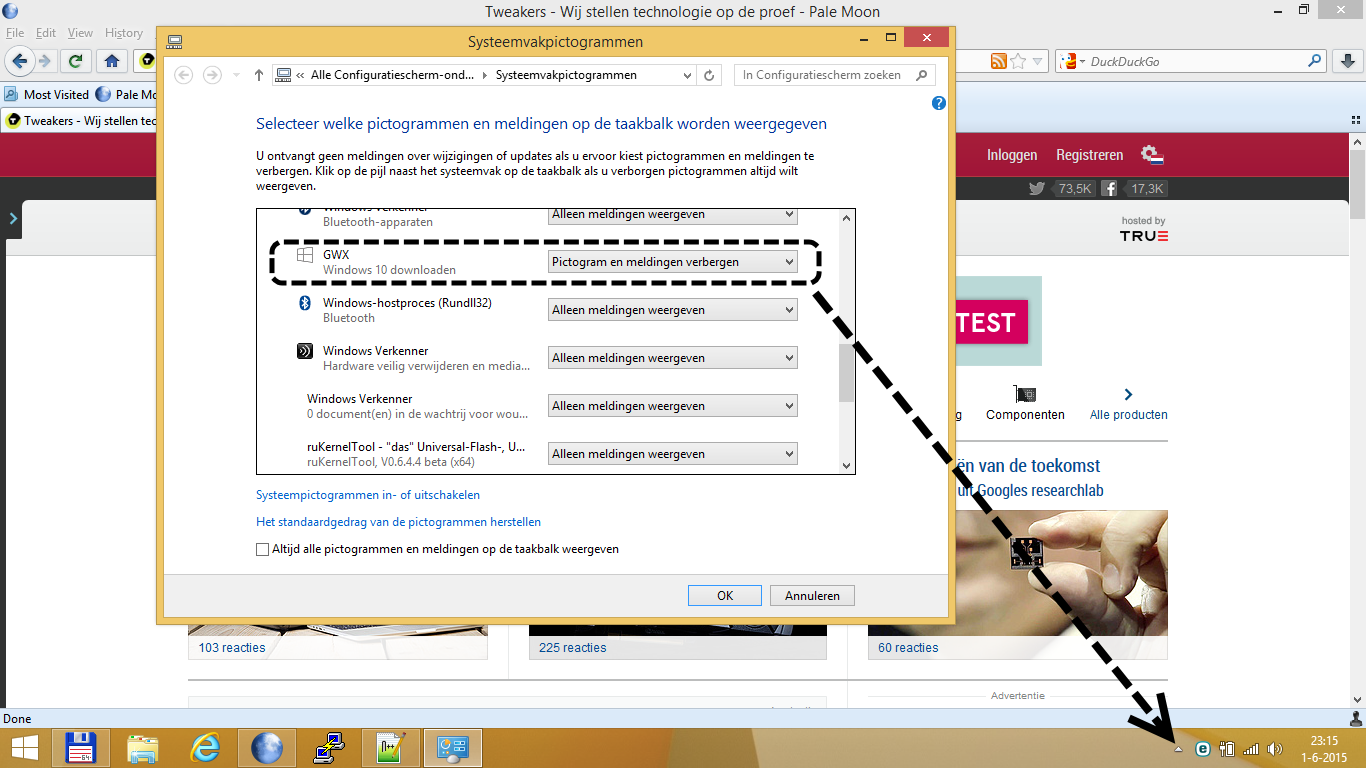This screenshot has width=1366, height=768.
Task: Click the safely remove hardware icon
Action: [x=305, y=352]
